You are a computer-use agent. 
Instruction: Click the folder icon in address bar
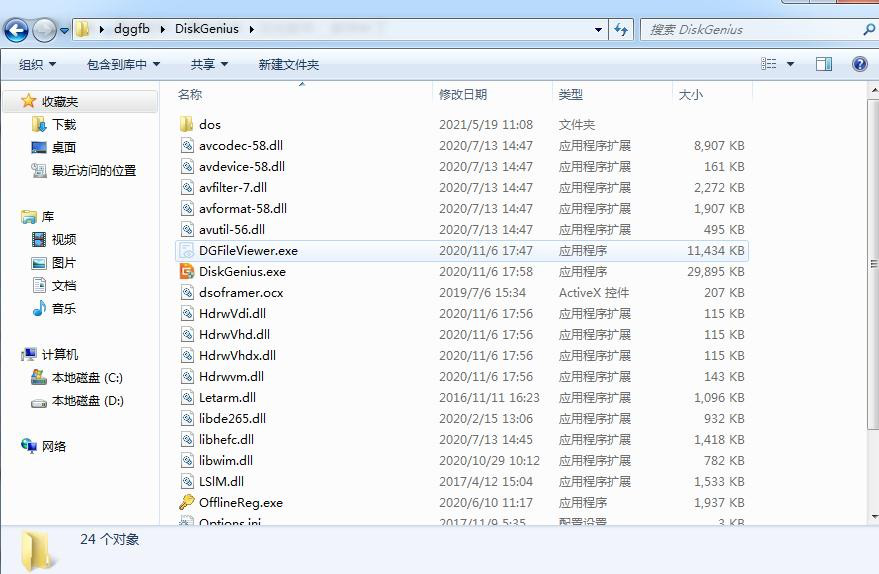(x=82, y=29)
